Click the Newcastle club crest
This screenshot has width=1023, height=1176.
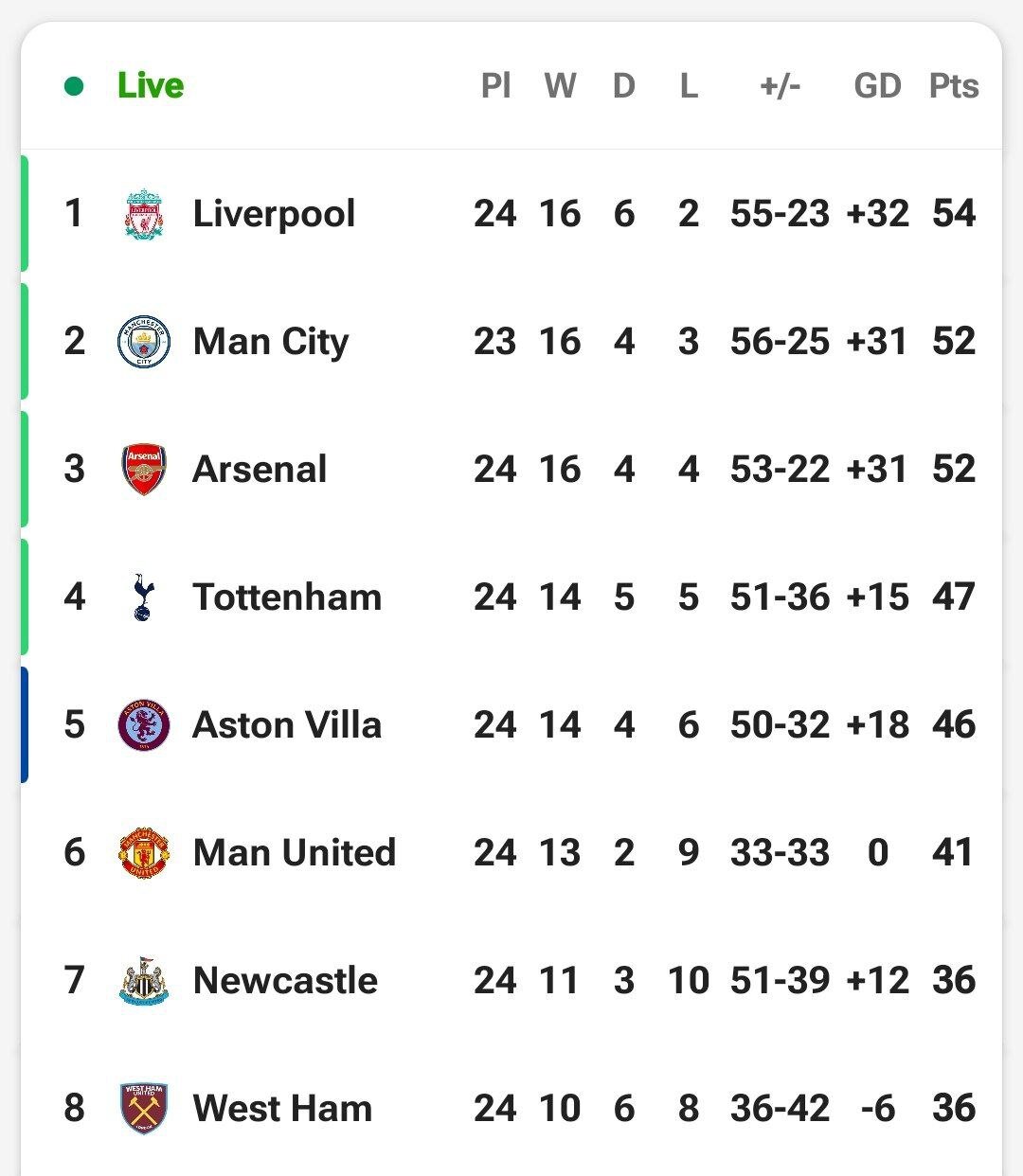click(144, 981)
